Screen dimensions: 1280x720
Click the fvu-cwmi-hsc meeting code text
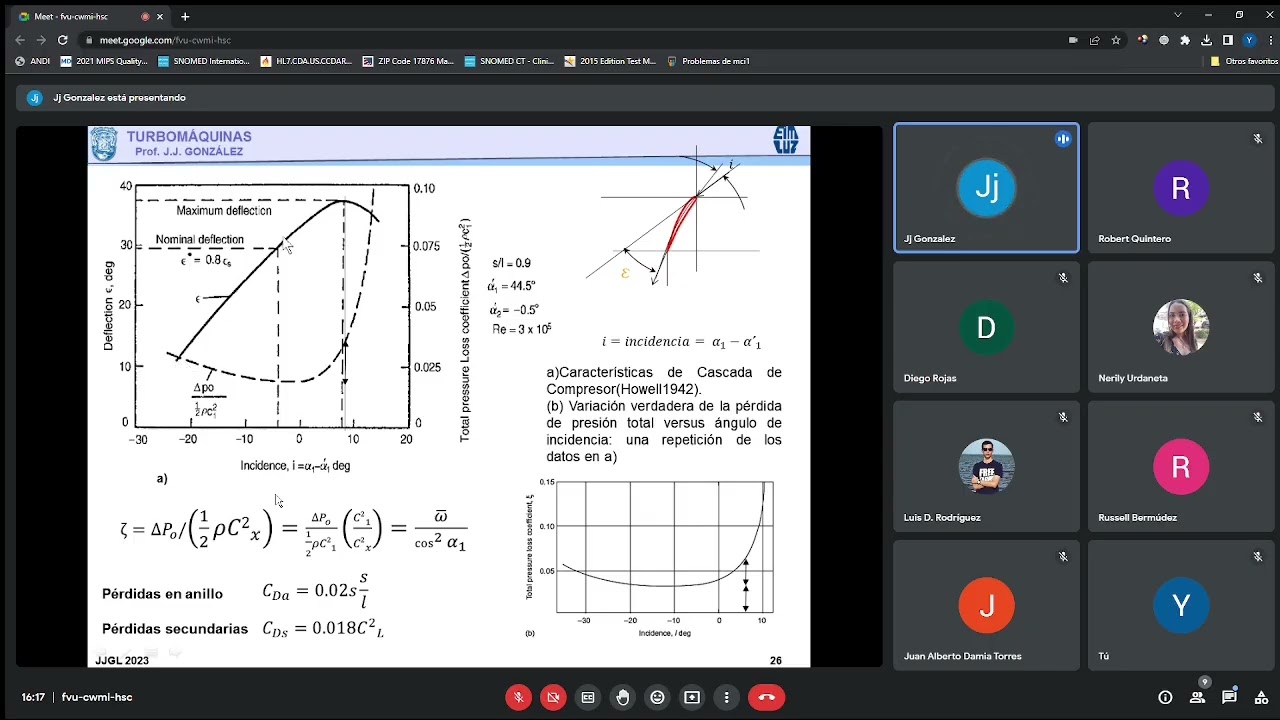pyautogui.click(x=97, y=697)
